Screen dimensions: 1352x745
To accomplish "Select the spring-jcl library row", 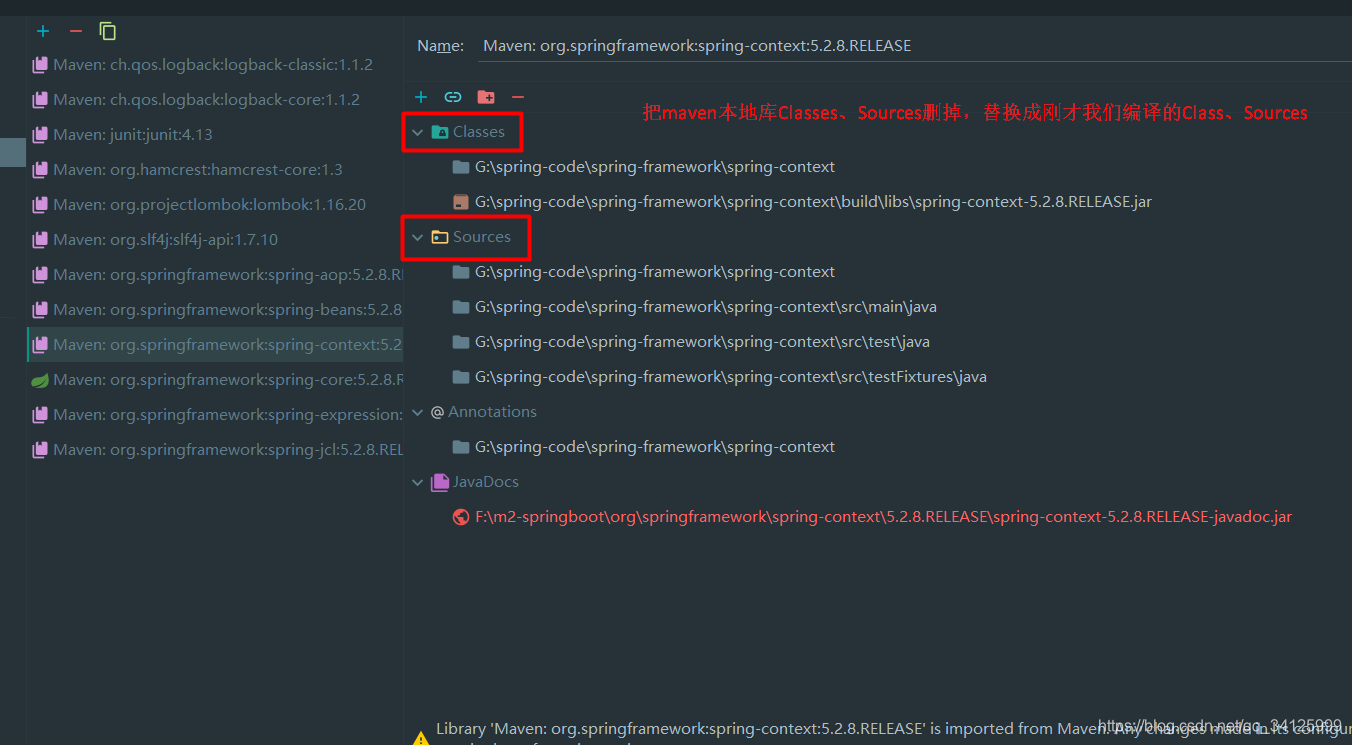I will [215, 449].
